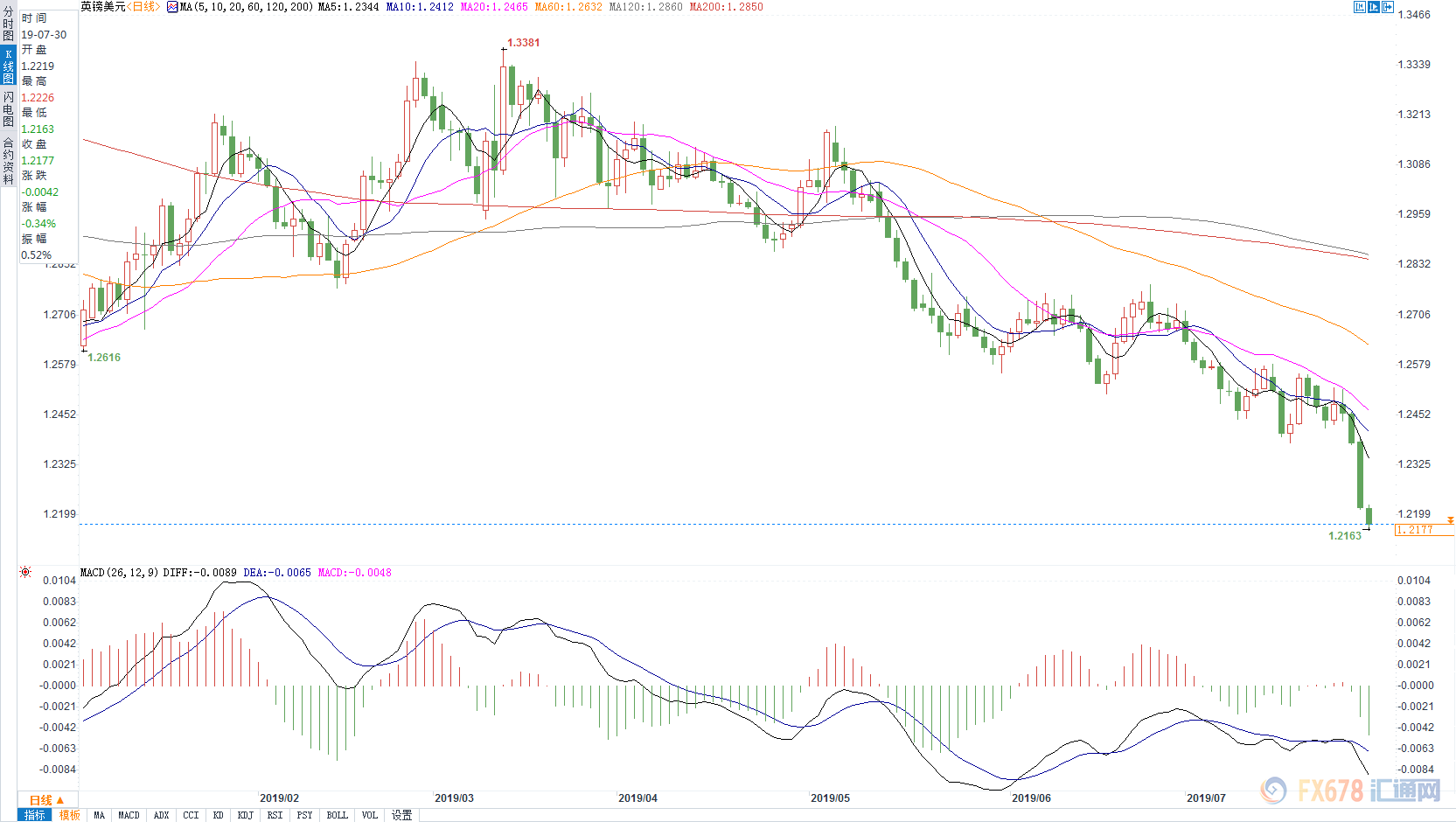Click the MA20:1.2465 legend value

494,7
